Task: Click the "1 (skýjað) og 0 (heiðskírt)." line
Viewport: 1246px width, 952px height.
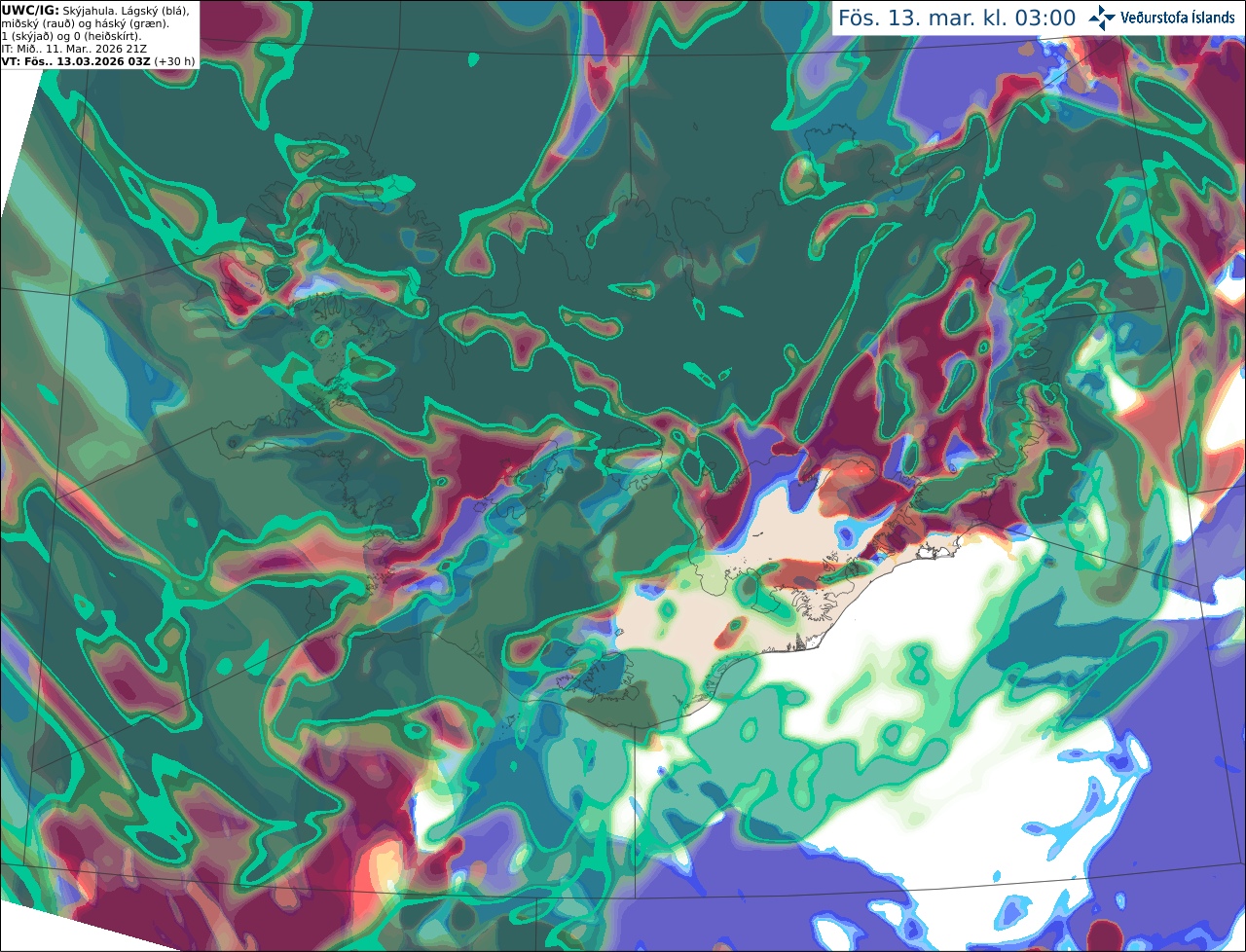Action: (x=71, y=36)
